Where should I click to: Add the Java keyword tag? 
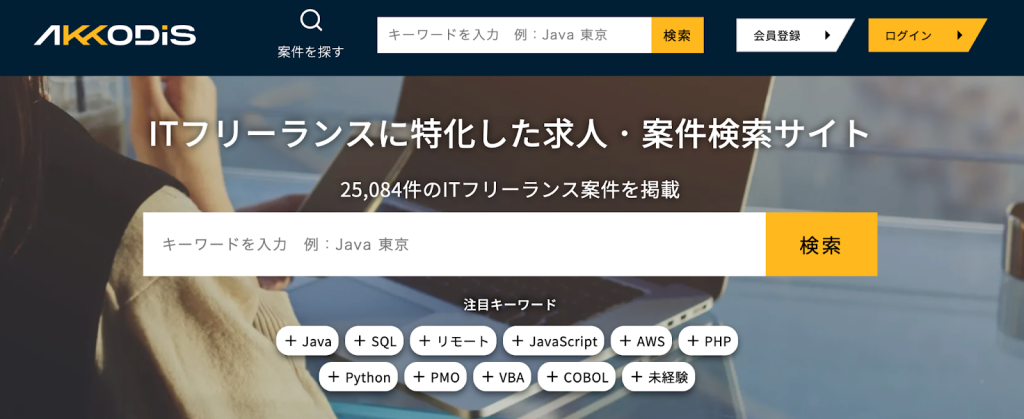click(x=308, y=341)
